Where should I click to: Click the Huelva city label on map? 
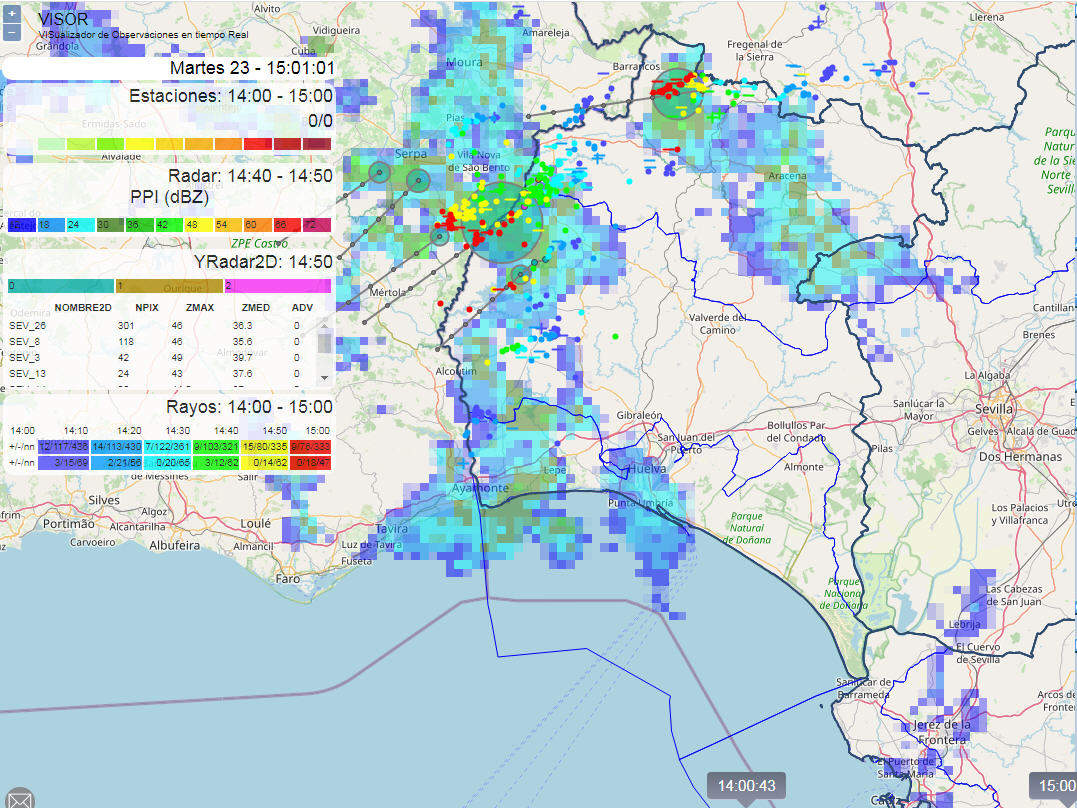(647, 469)
